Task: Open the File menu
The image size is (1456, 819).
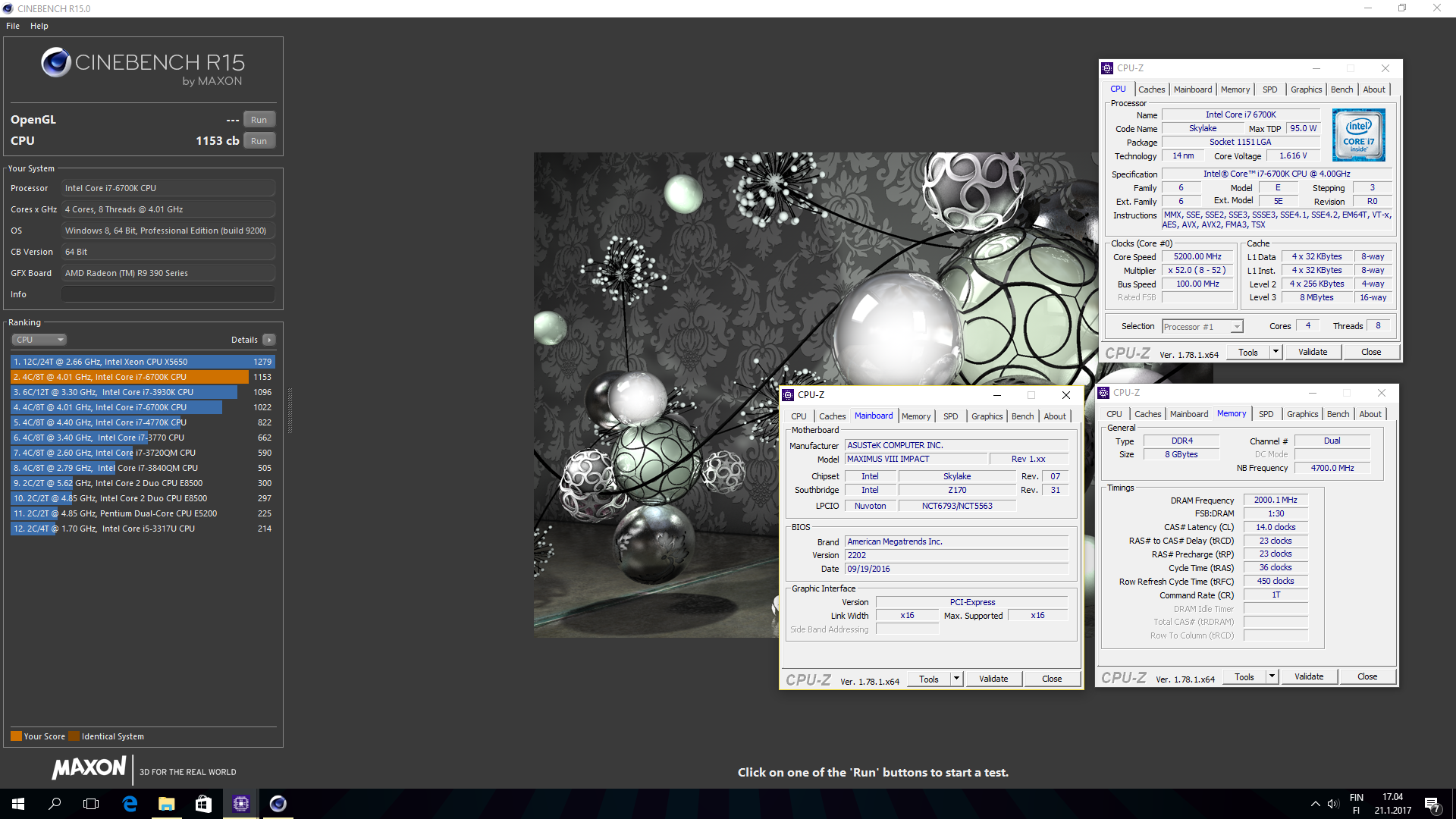Action: point(13,26)
